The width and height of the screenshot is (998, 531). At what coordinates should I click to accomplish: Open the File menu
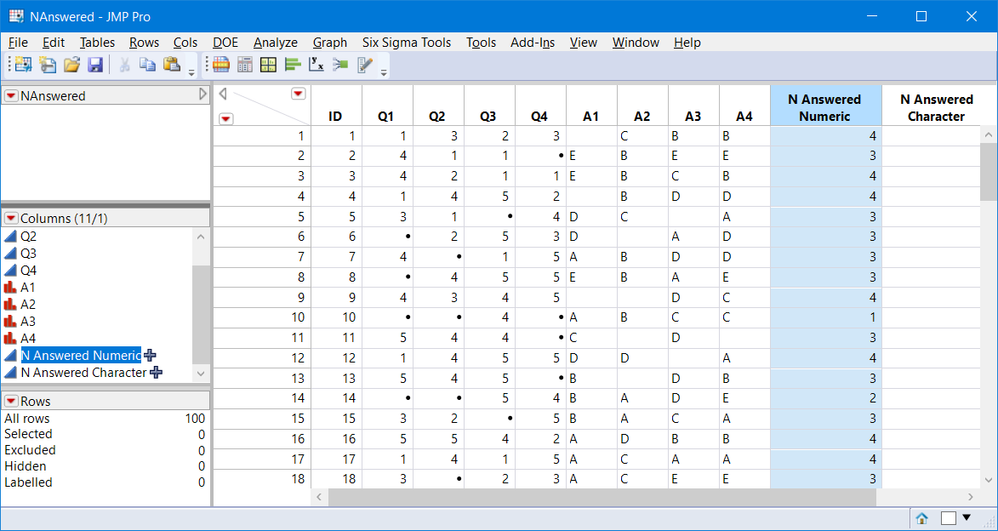click(18, 43)
